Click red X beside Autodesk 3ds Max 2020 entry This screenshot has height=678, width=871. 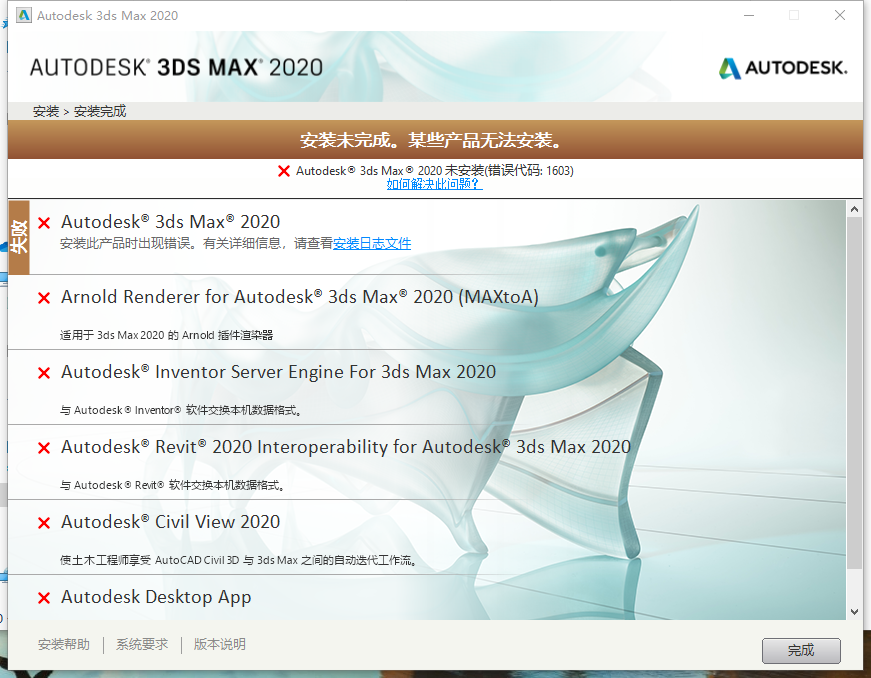click(42, 221)
